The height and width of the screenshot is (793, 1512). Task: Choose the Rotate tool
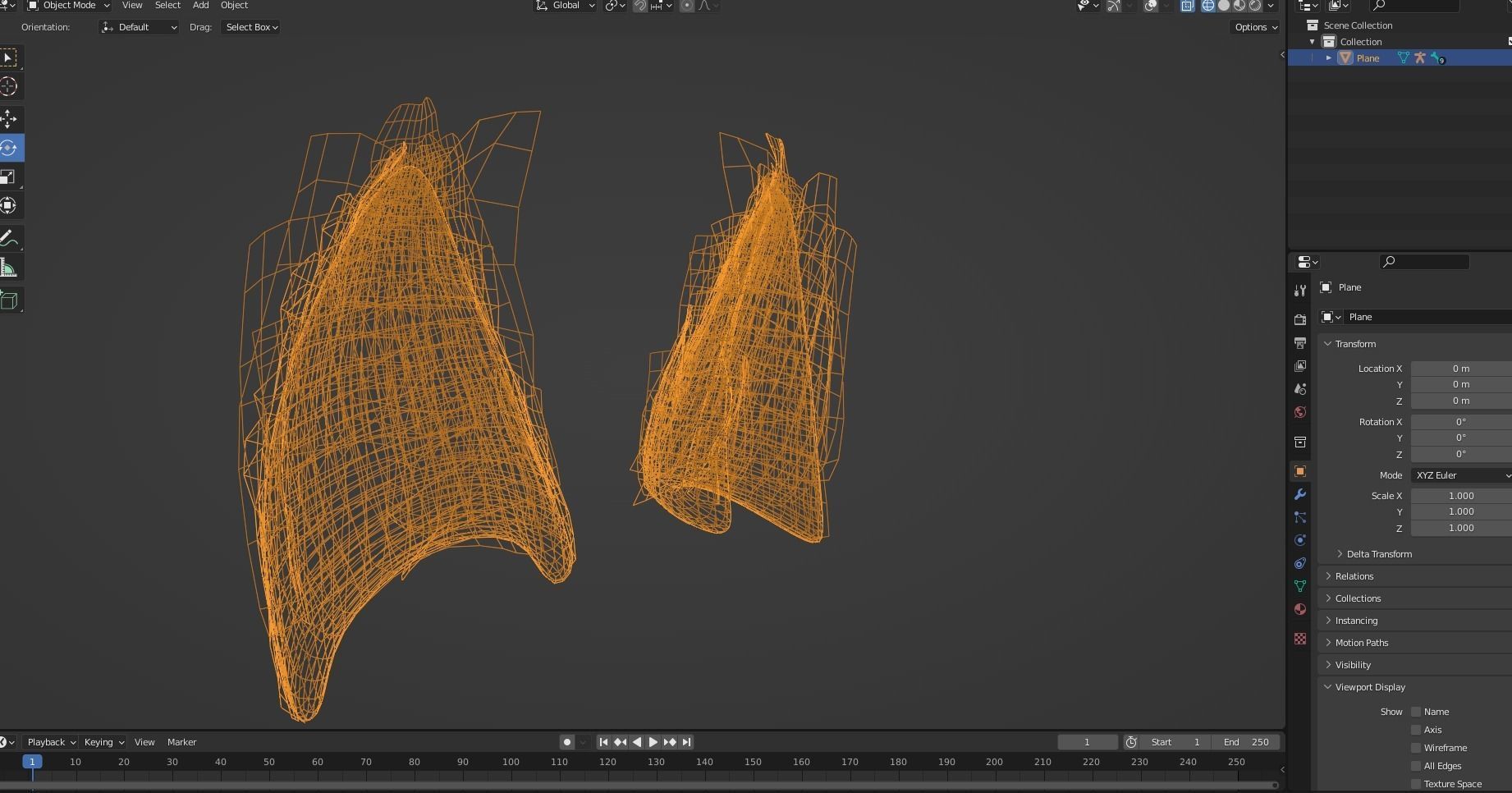(x=8, y=148)
